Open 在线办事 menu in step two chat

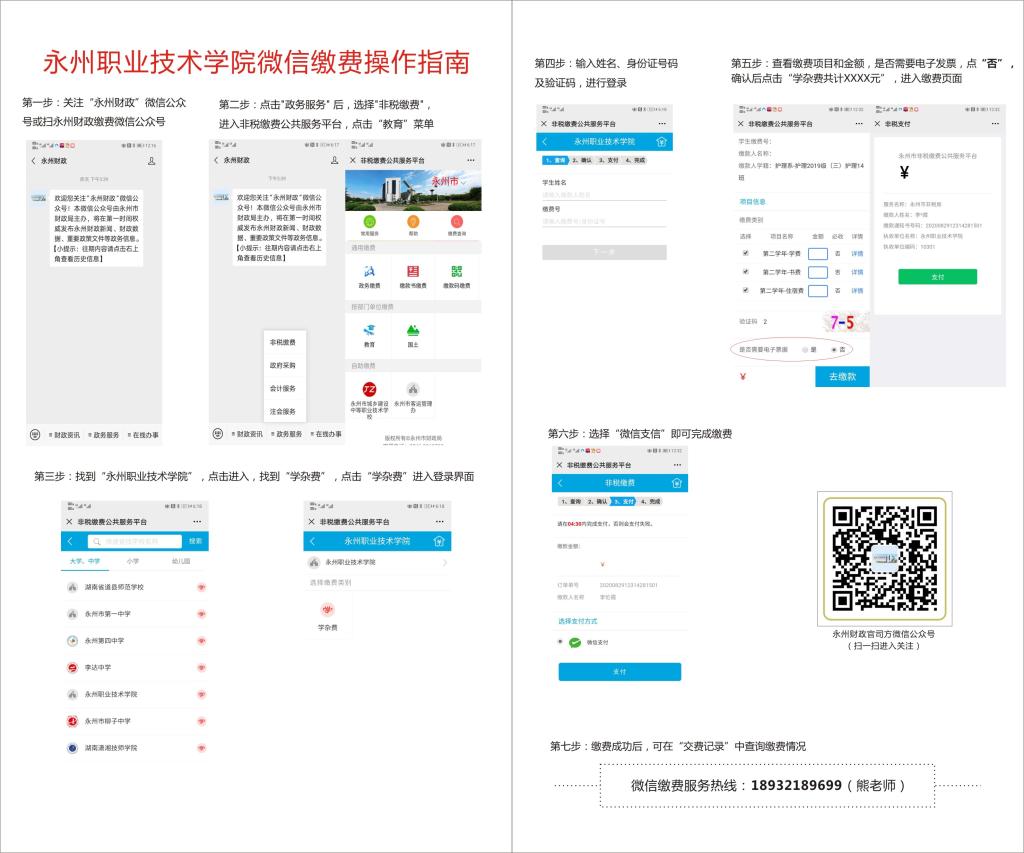(326, 434)
